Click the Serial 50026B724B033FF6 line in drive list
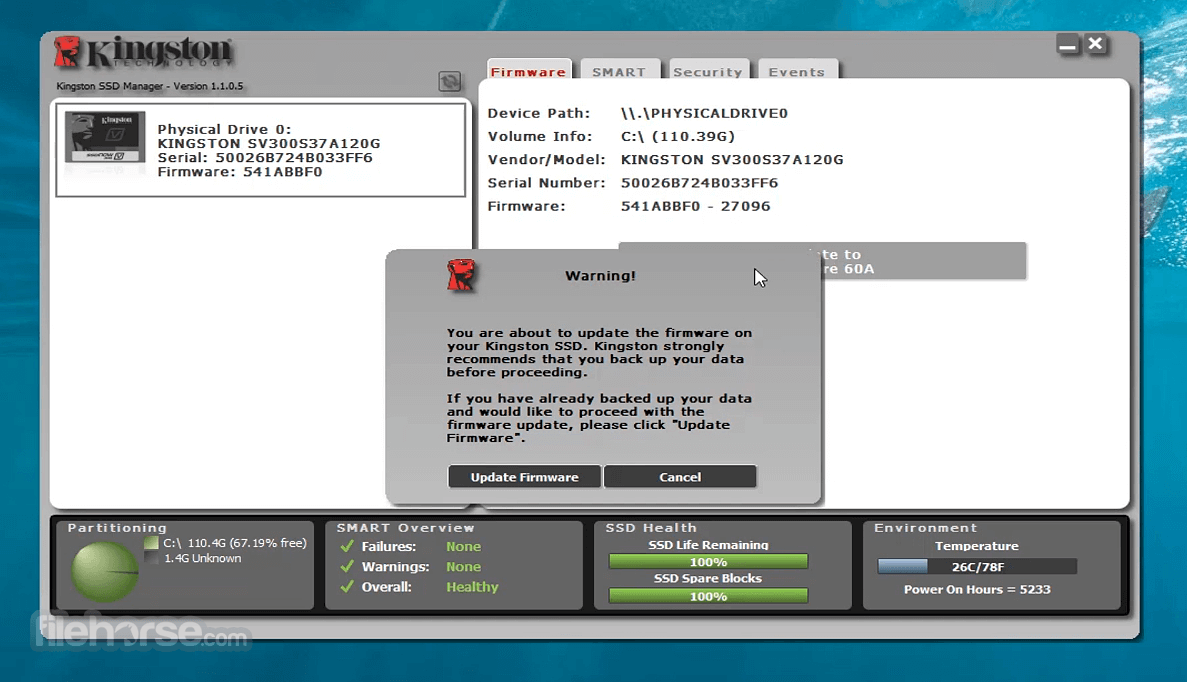Screen dimensions: 1187x682 click(265, 157)
